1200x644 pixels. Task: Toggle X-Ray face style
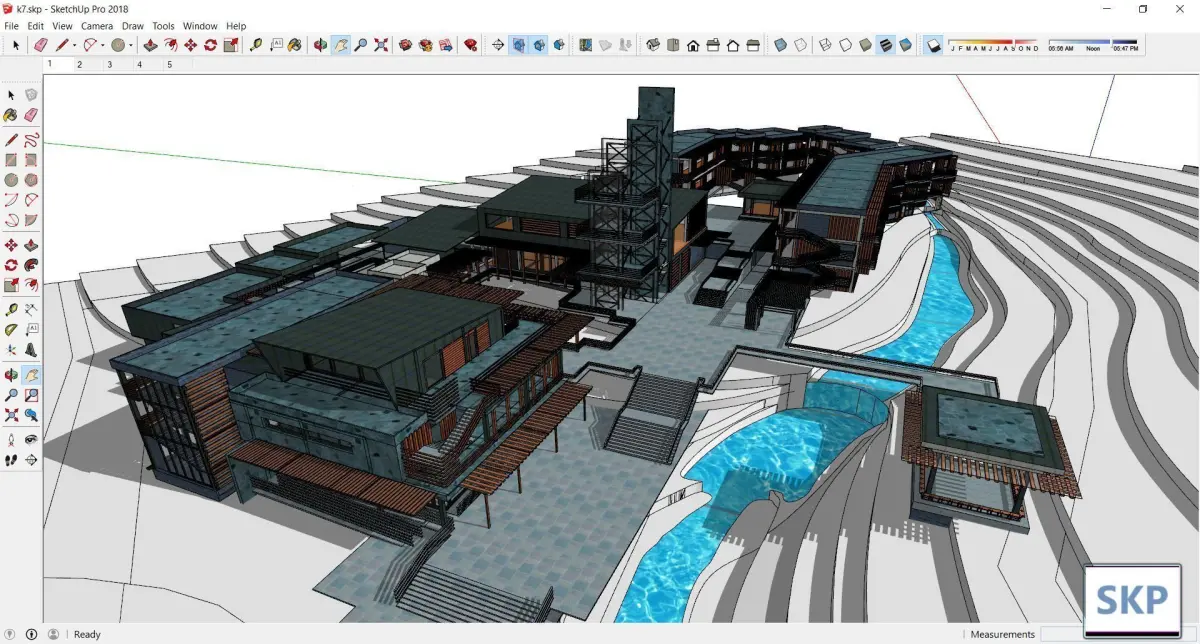(x=780, y=45)
